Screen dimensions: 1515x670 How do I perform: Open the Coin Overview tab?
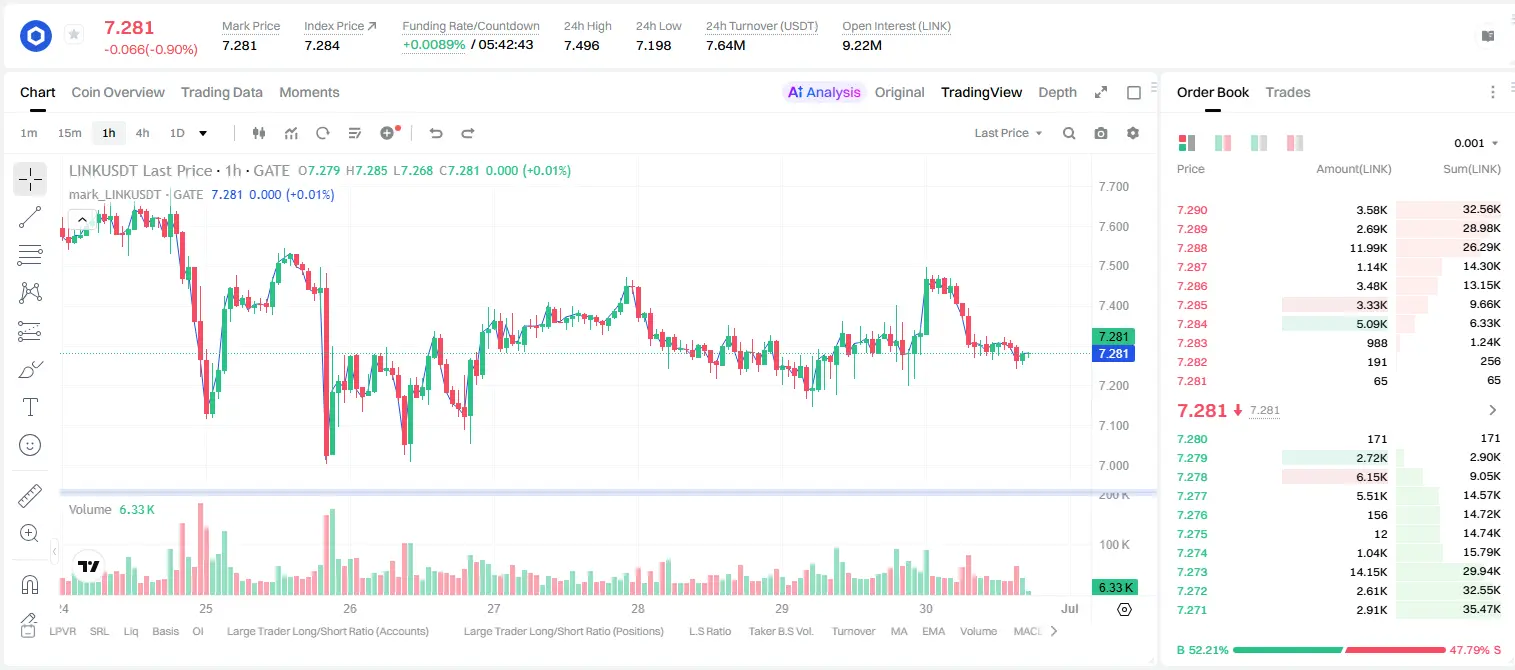point(118,92)
